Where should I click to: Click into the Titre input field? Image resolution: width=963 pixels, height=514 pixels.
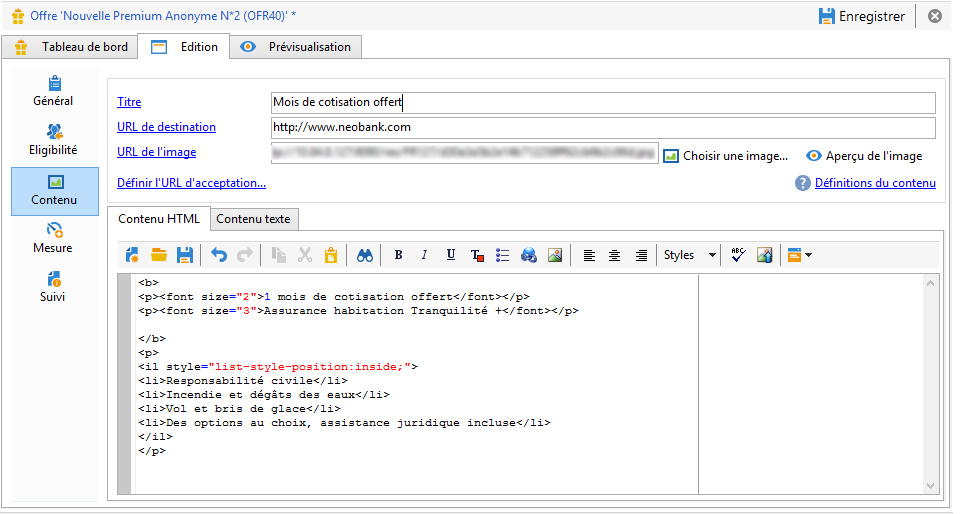pyautogui.click(x=603, y=103)
